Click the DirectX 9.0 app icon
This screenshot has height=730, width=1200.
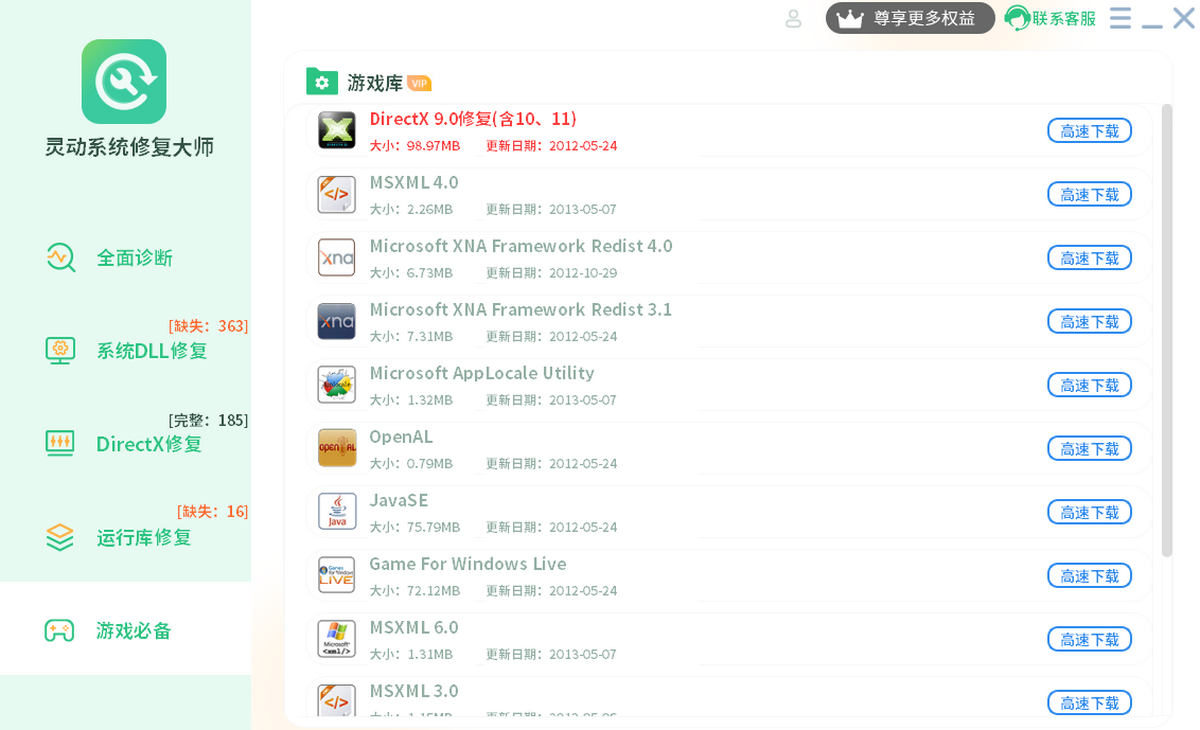pyautogui.click(x=336, y=131)
